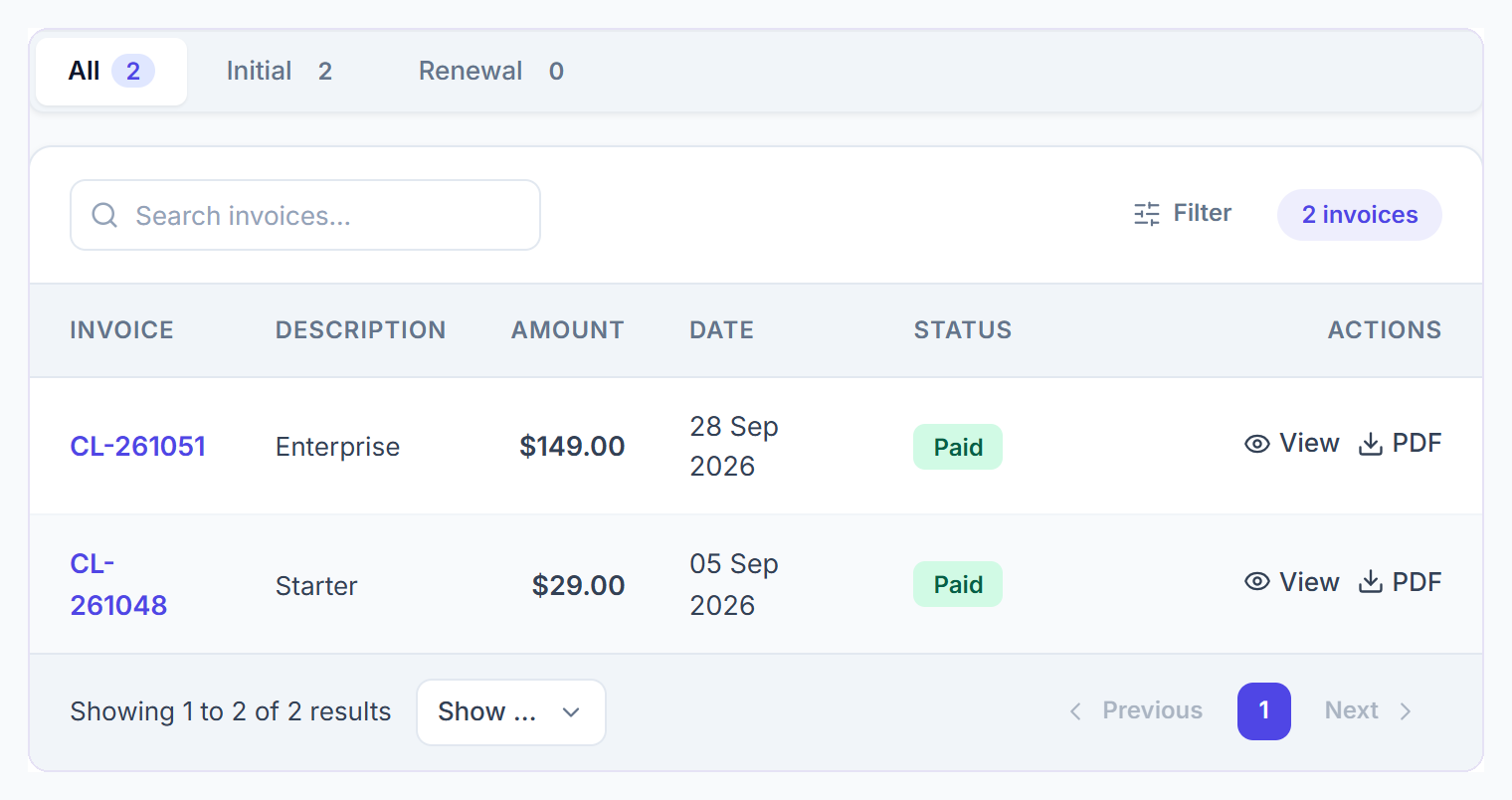Click the AMOUNT column header
The width and height of the screenshot is (1512, 800).
point(568,330)
